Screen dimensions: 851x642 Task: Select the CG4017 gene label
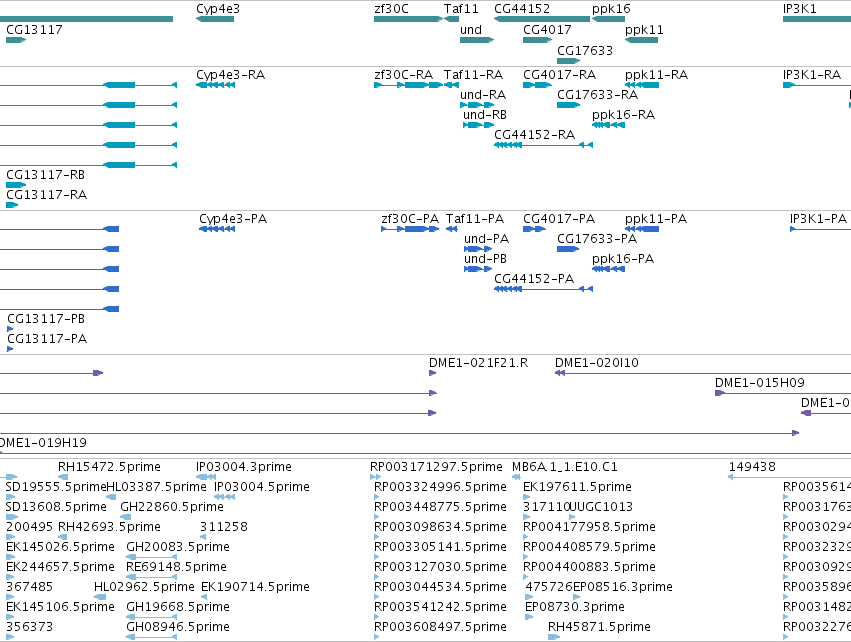[x=547, y=29]
